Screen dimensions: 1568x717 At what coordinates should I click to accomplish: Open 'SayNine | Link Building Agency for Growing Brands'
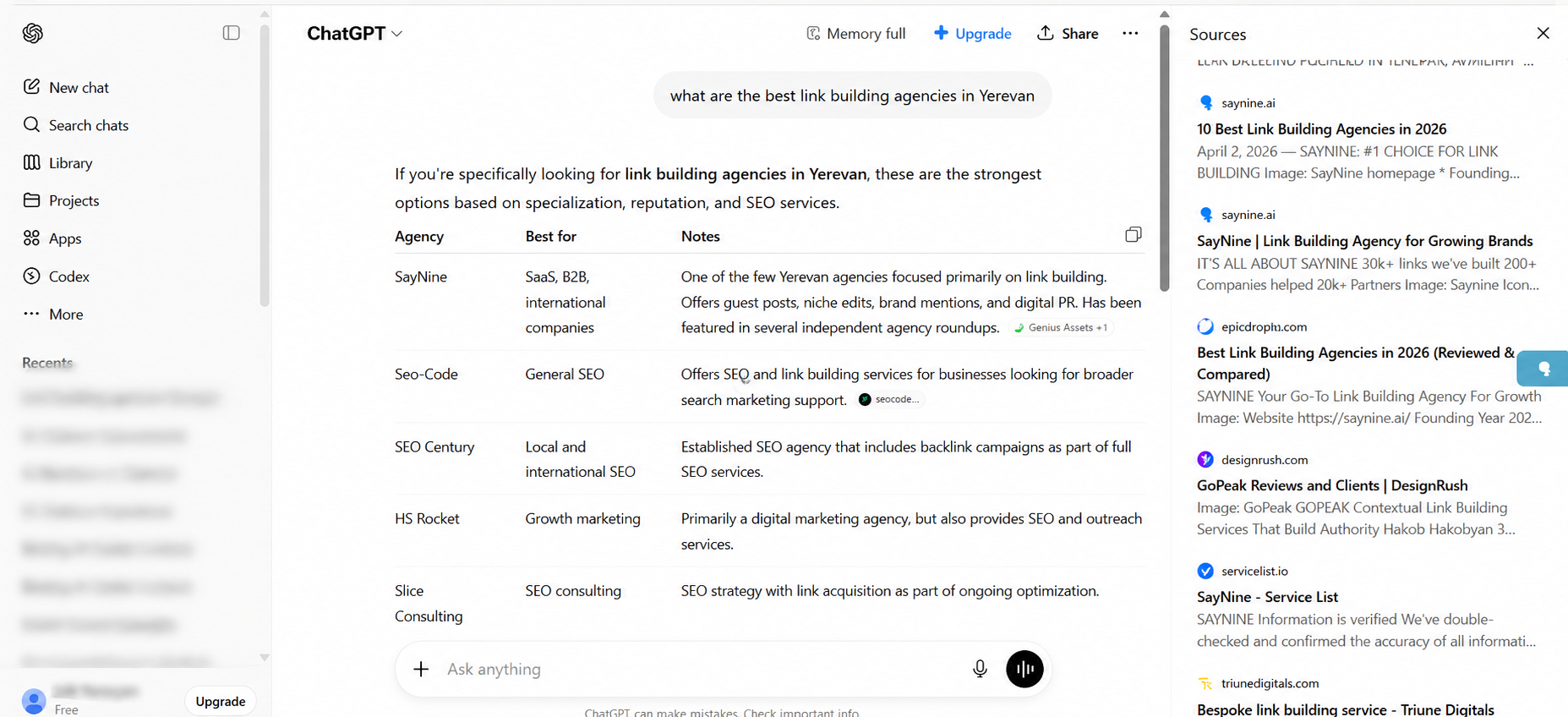(1364, 241)
